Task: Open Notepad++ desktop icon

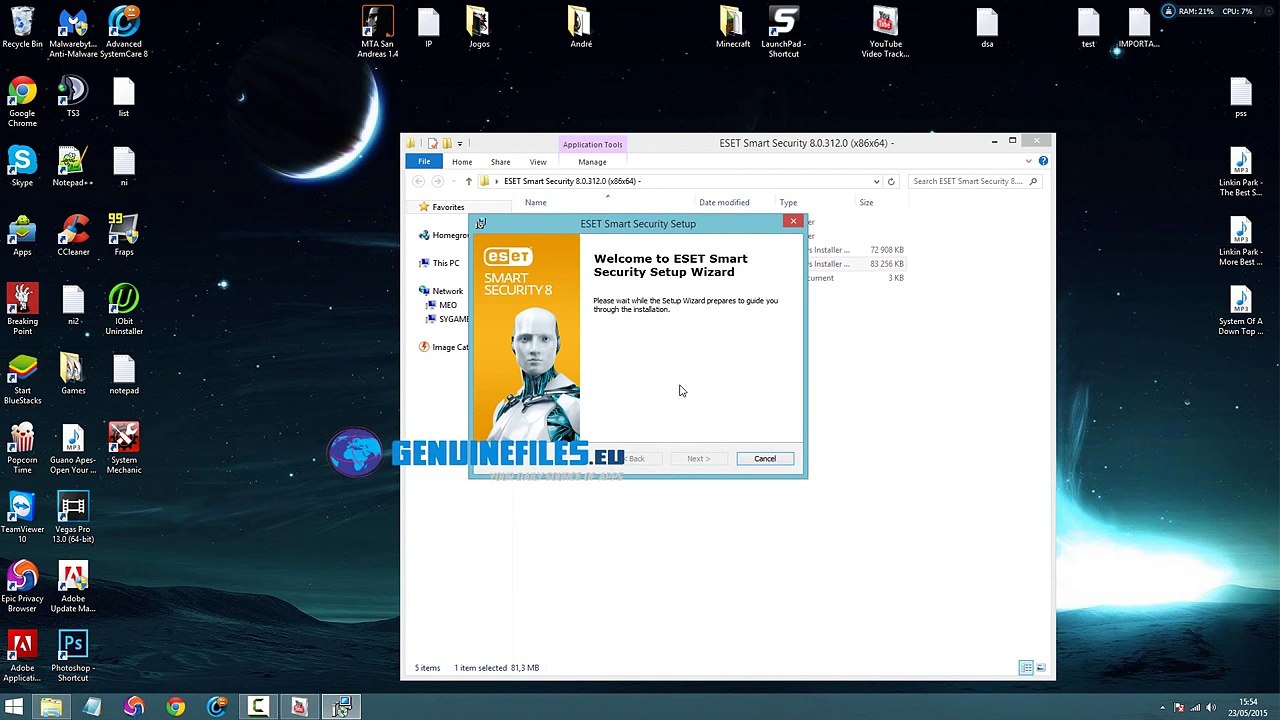Action: [72, 167]
